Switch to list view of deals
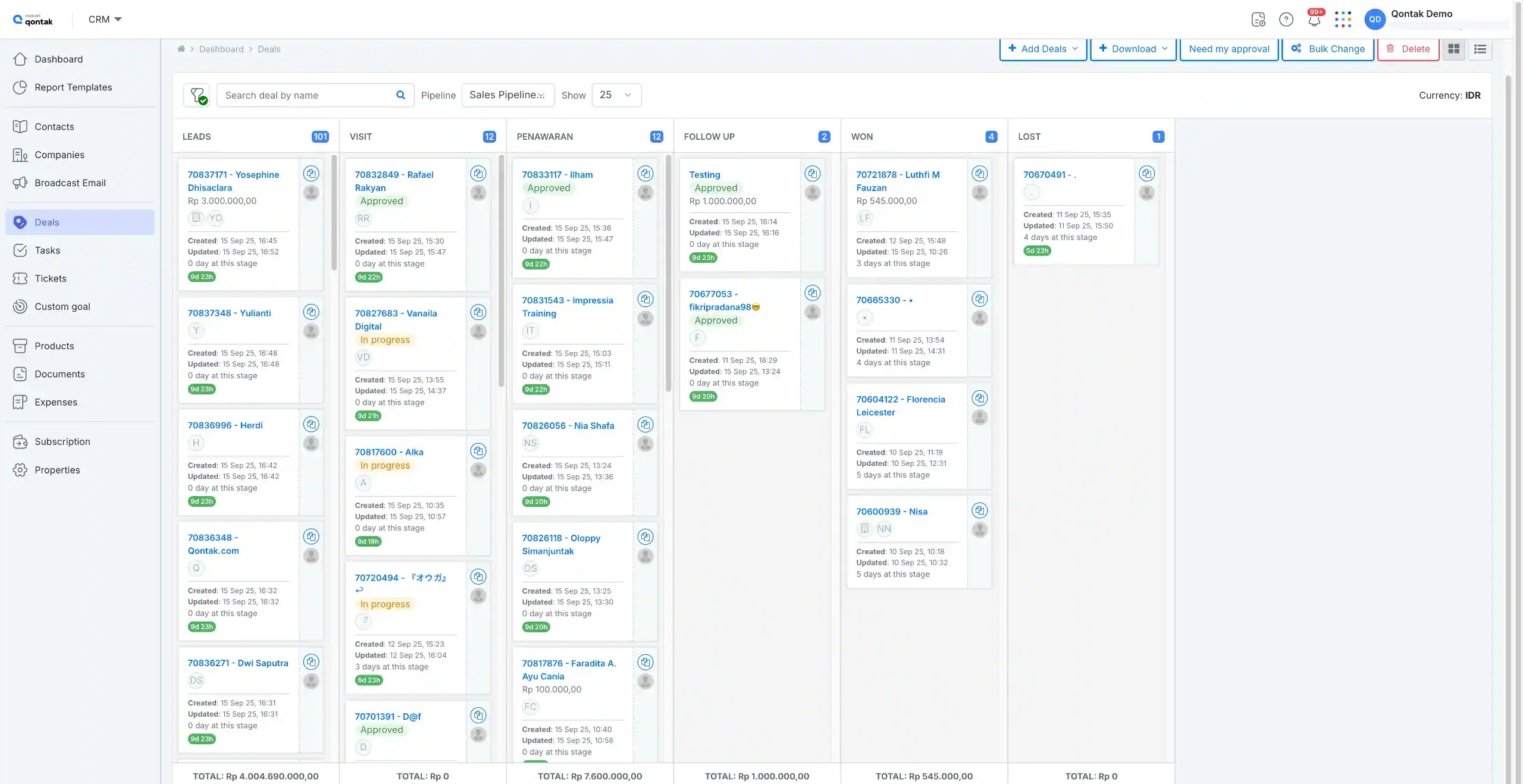 (1480, 49)
